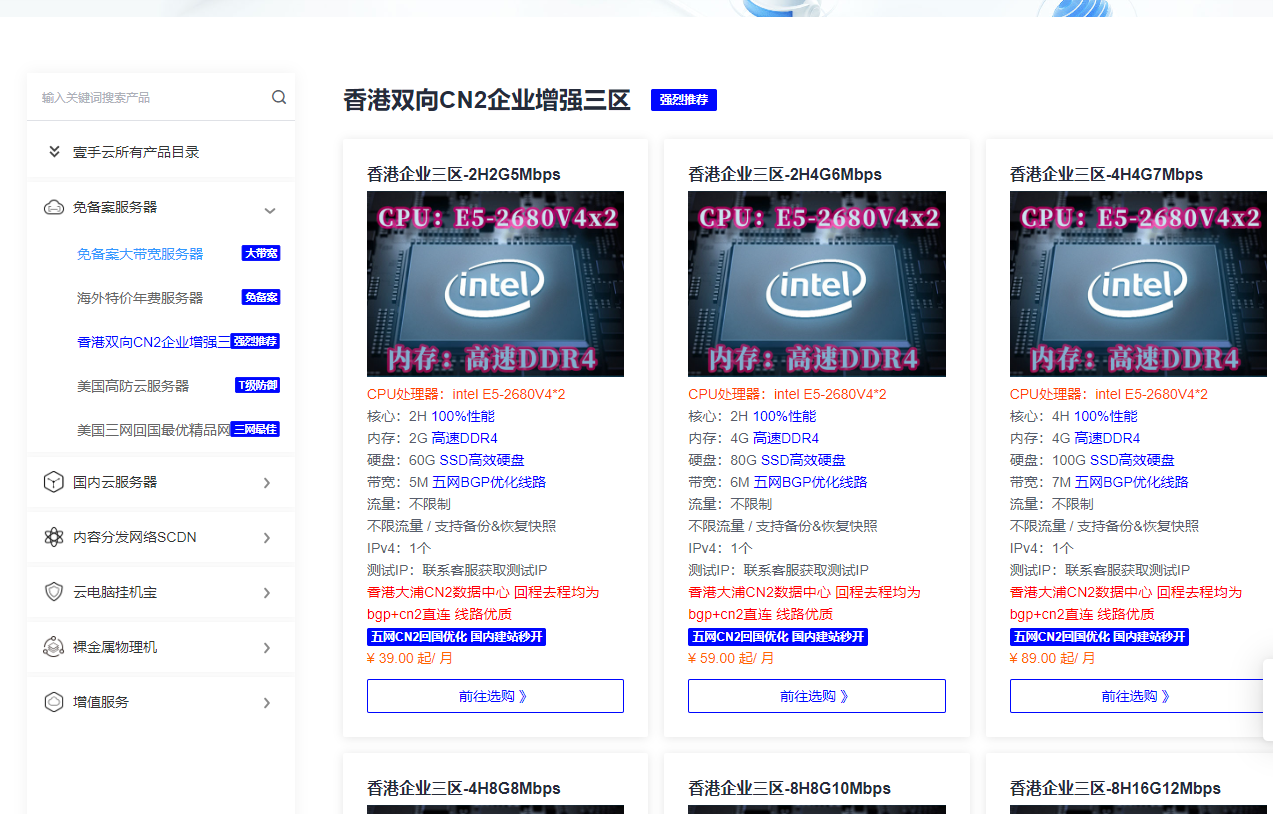Click 前往选购 for the 2H4G6Mbps plan
The height and width of the screenshot is (814, 1273).
pos(817,696)
